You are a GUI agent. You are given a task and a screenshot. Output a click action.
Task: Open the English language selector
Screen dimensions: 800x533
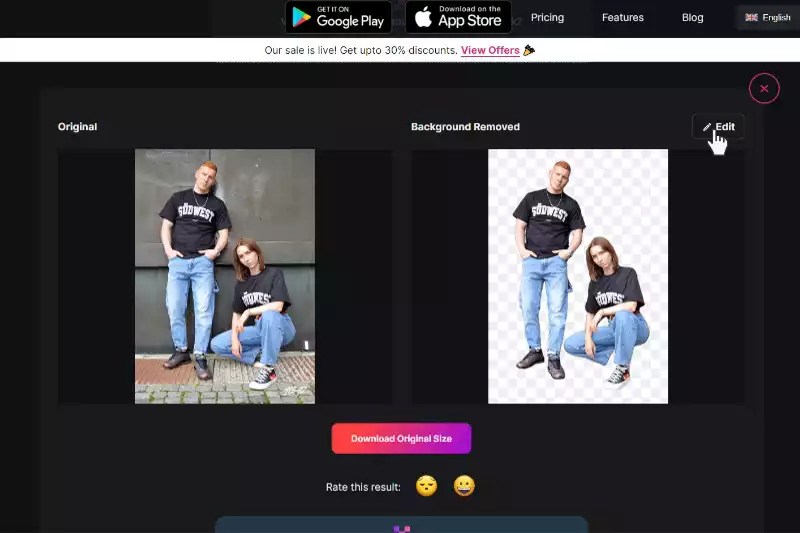(768, 17)
